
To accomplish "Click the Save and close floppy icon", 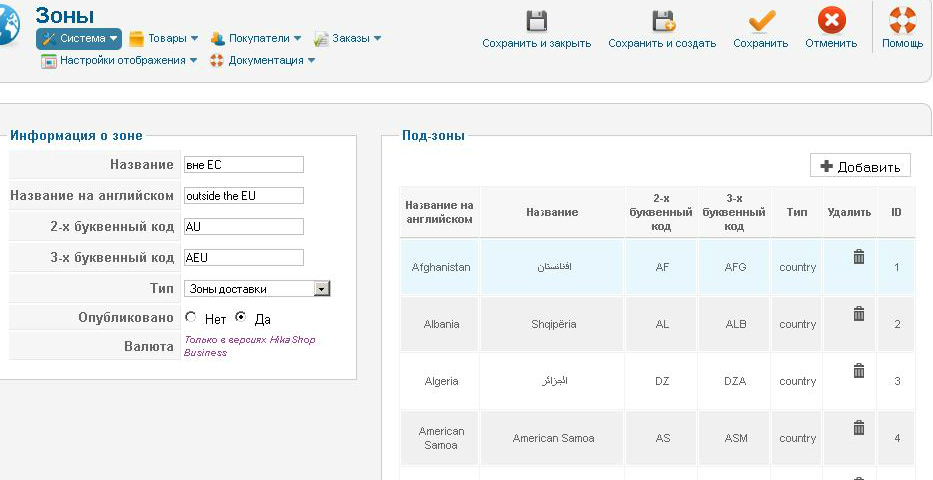I will coord(537,20).
